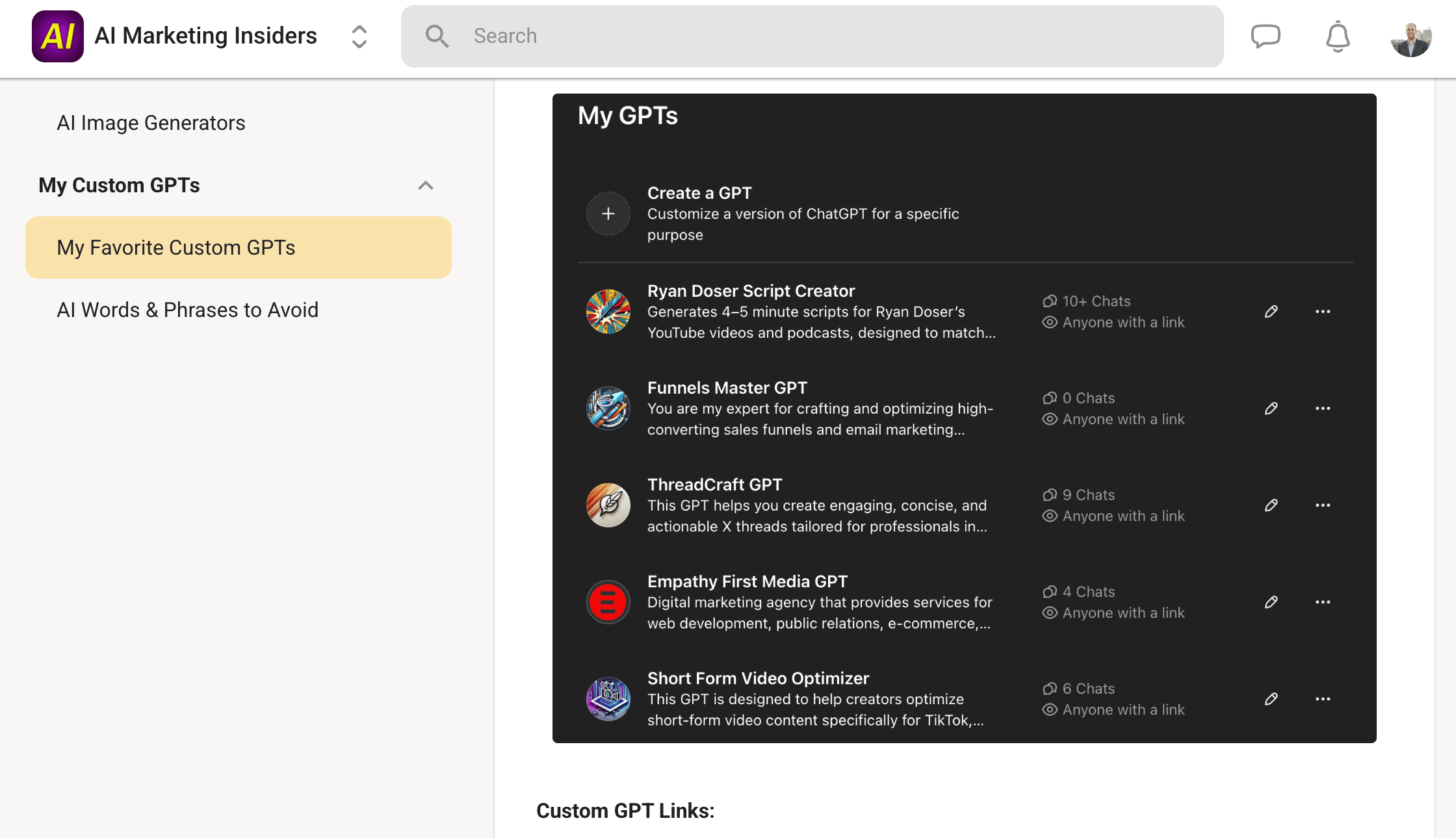
Task: Click the Empathy First Media GPT avatar
Action: pyautogui.click(x=608, y=602)
